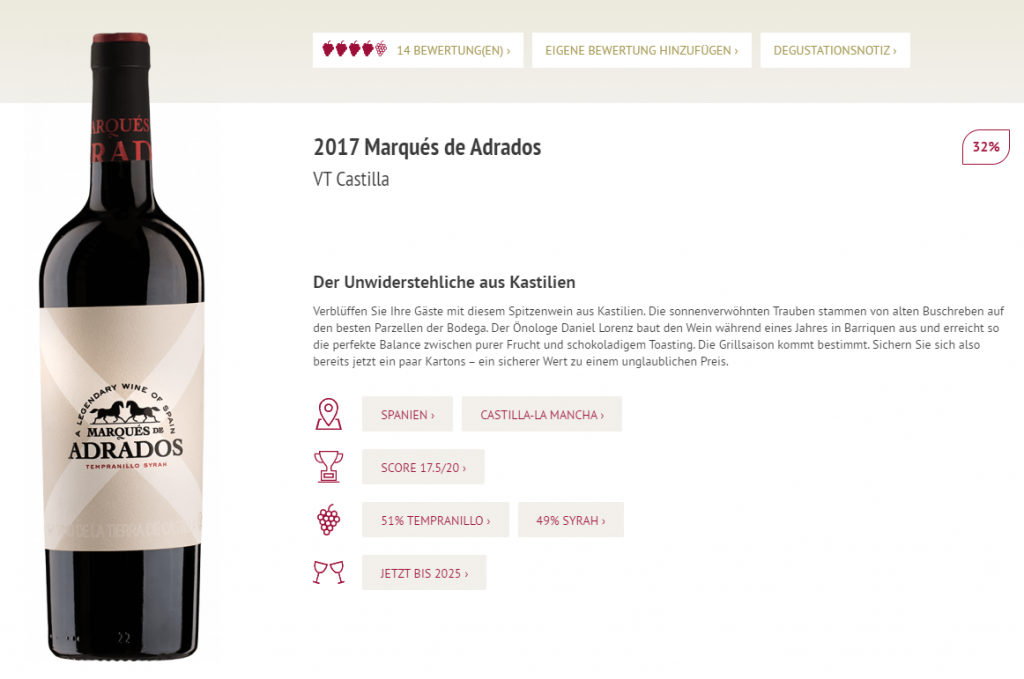The image size is (1024, 679).
Task: Click the 2017 Marqués de Adrados title
Action: [427, 147]
